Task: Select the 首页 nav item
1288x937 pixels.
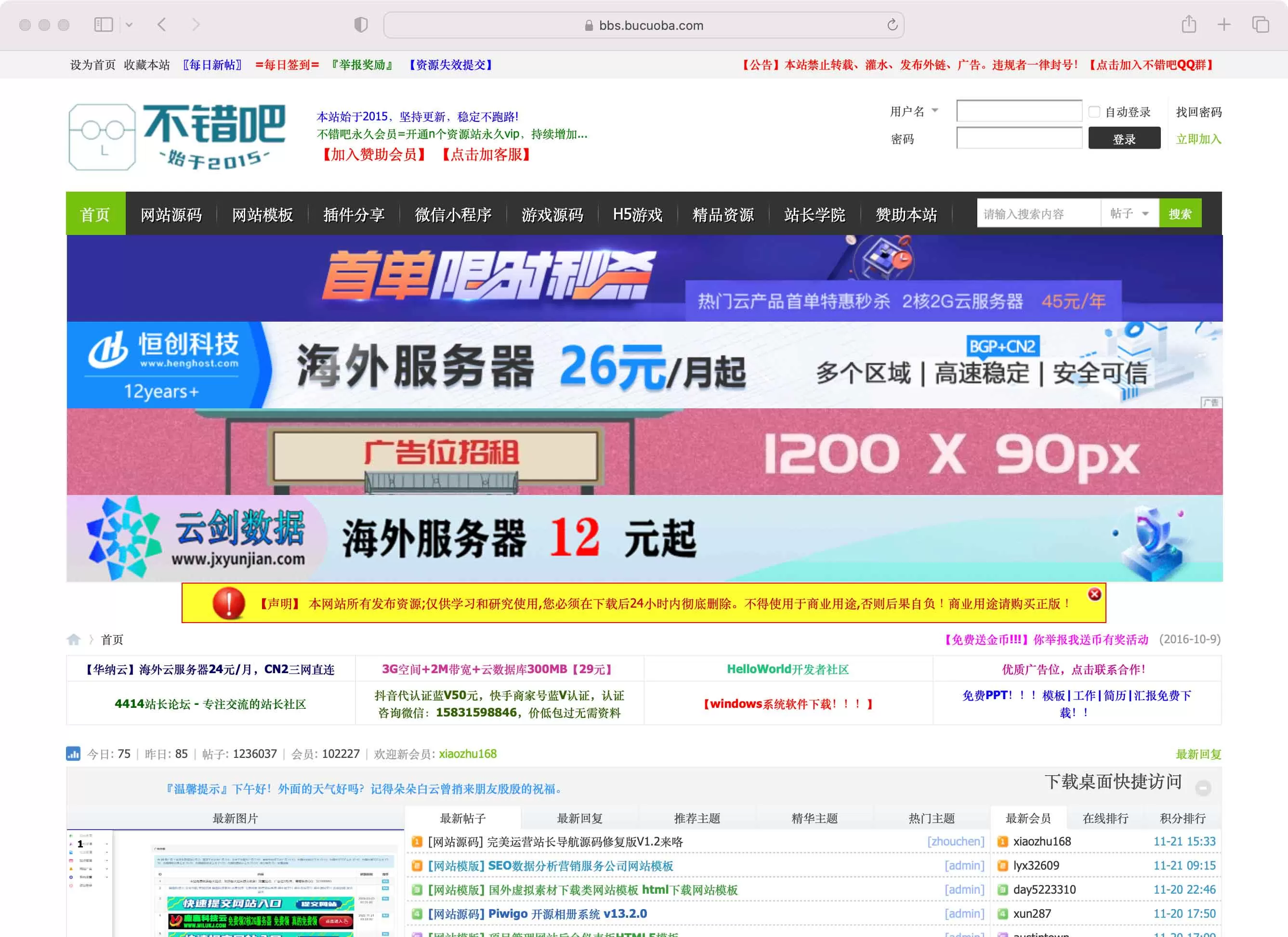Action: 95,214
